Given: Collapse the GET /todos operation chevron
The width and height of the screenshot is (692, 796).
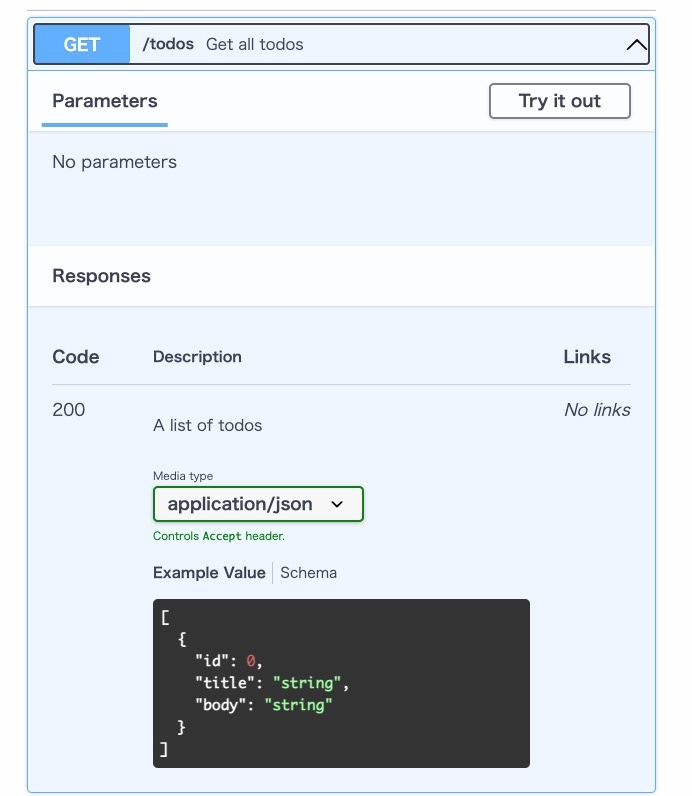Looking at the screenshot, I should [636, 45].
